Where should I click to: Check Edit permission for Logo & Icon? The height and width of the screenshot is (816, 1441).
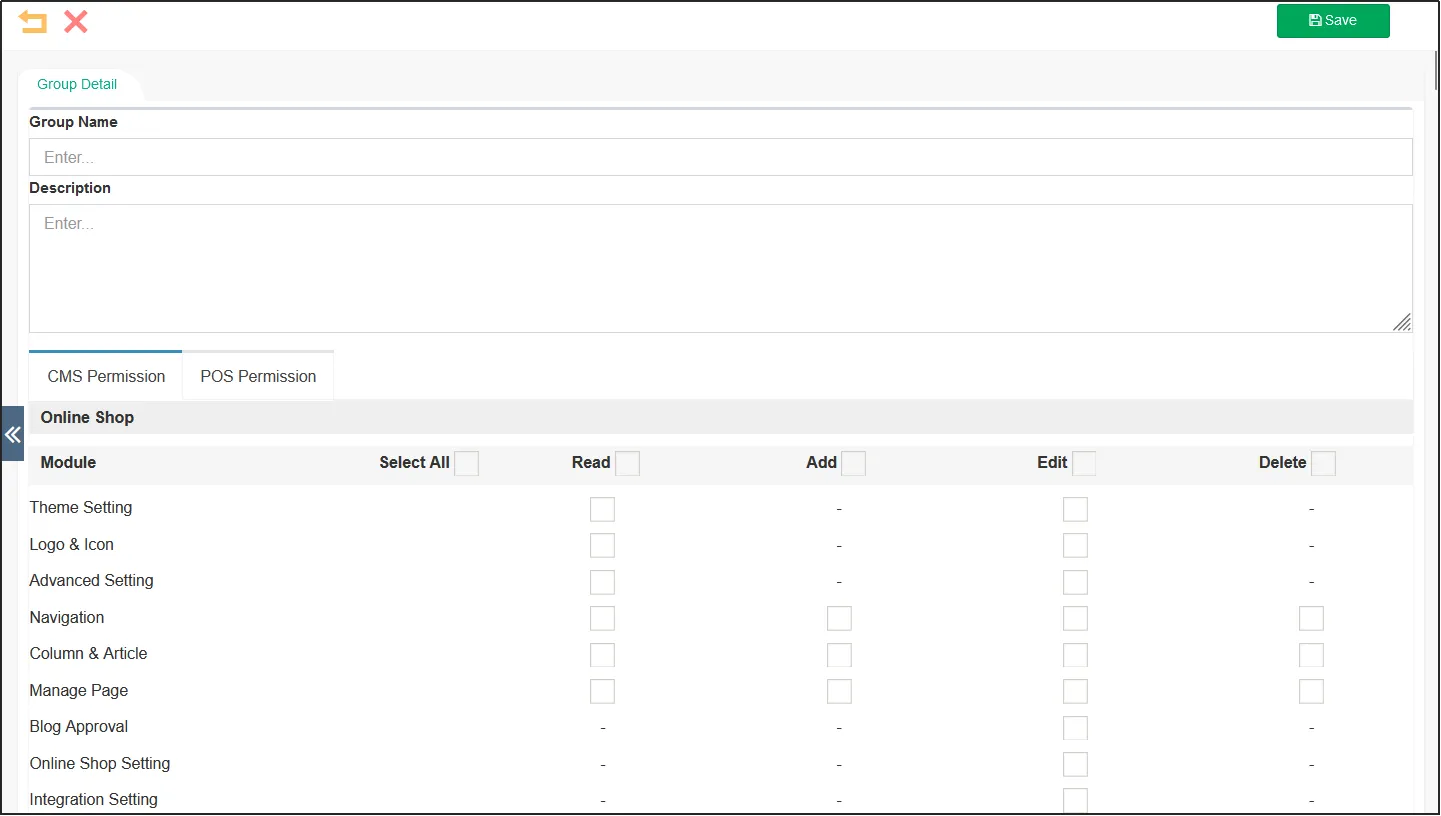pyautogui.click(x=1075, y=546)
